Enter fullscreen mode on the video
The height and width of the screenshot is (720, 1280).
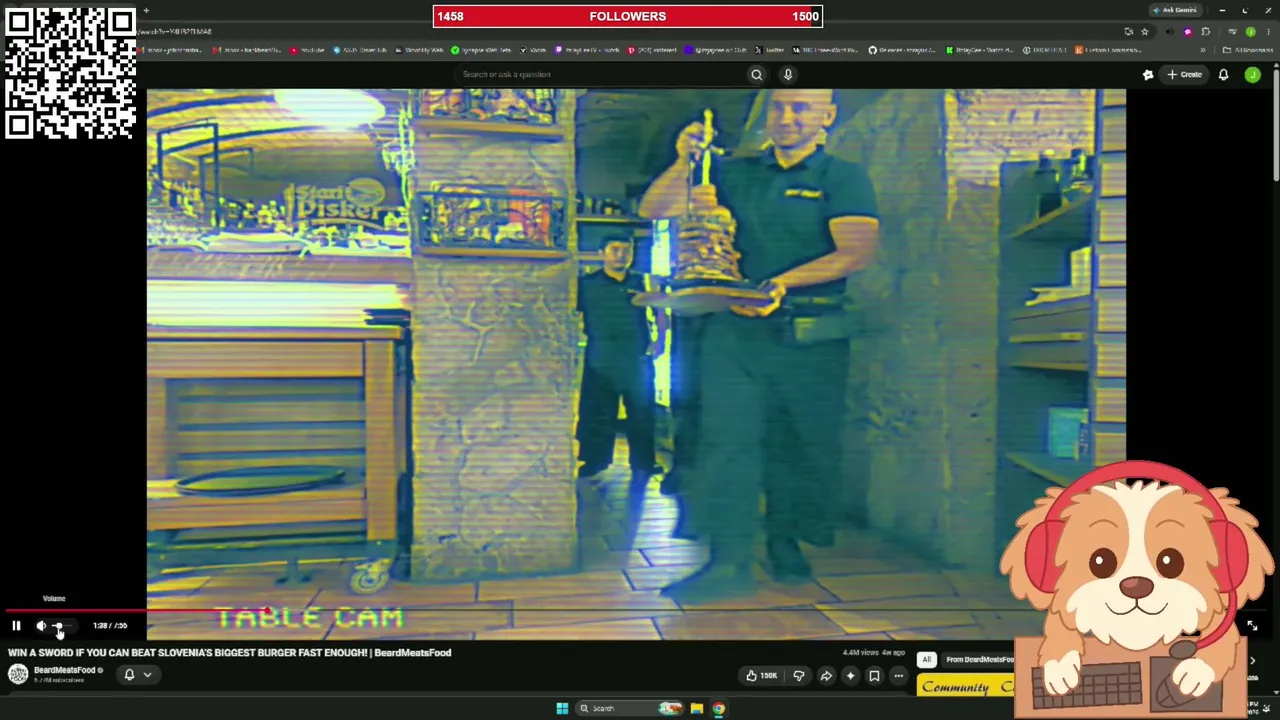point(1252,626)
